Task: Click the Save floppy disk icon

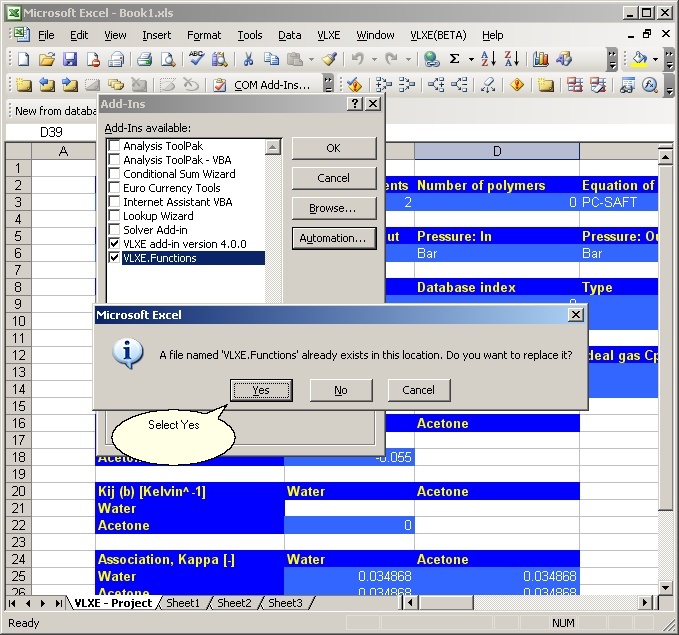Action: tap(70, 59)
